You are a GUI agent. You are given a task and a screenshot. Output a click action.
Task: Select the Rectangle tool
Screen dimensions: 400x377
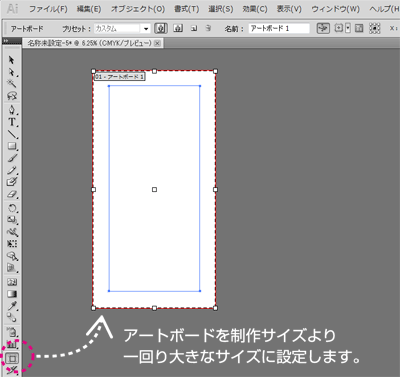(x=12, y=146)
